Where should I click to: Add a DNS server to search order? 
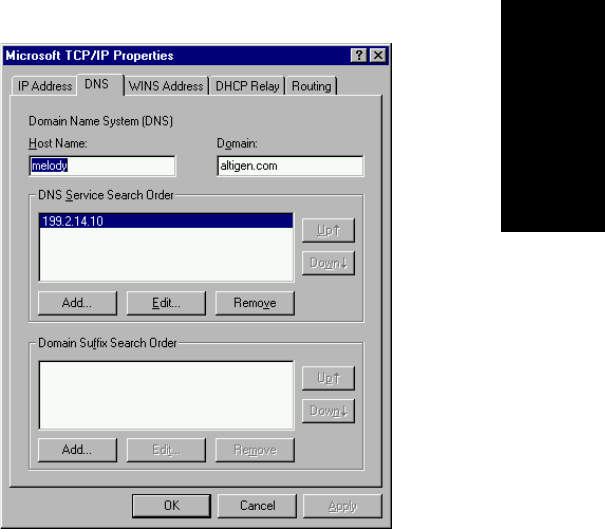point(77,303)
